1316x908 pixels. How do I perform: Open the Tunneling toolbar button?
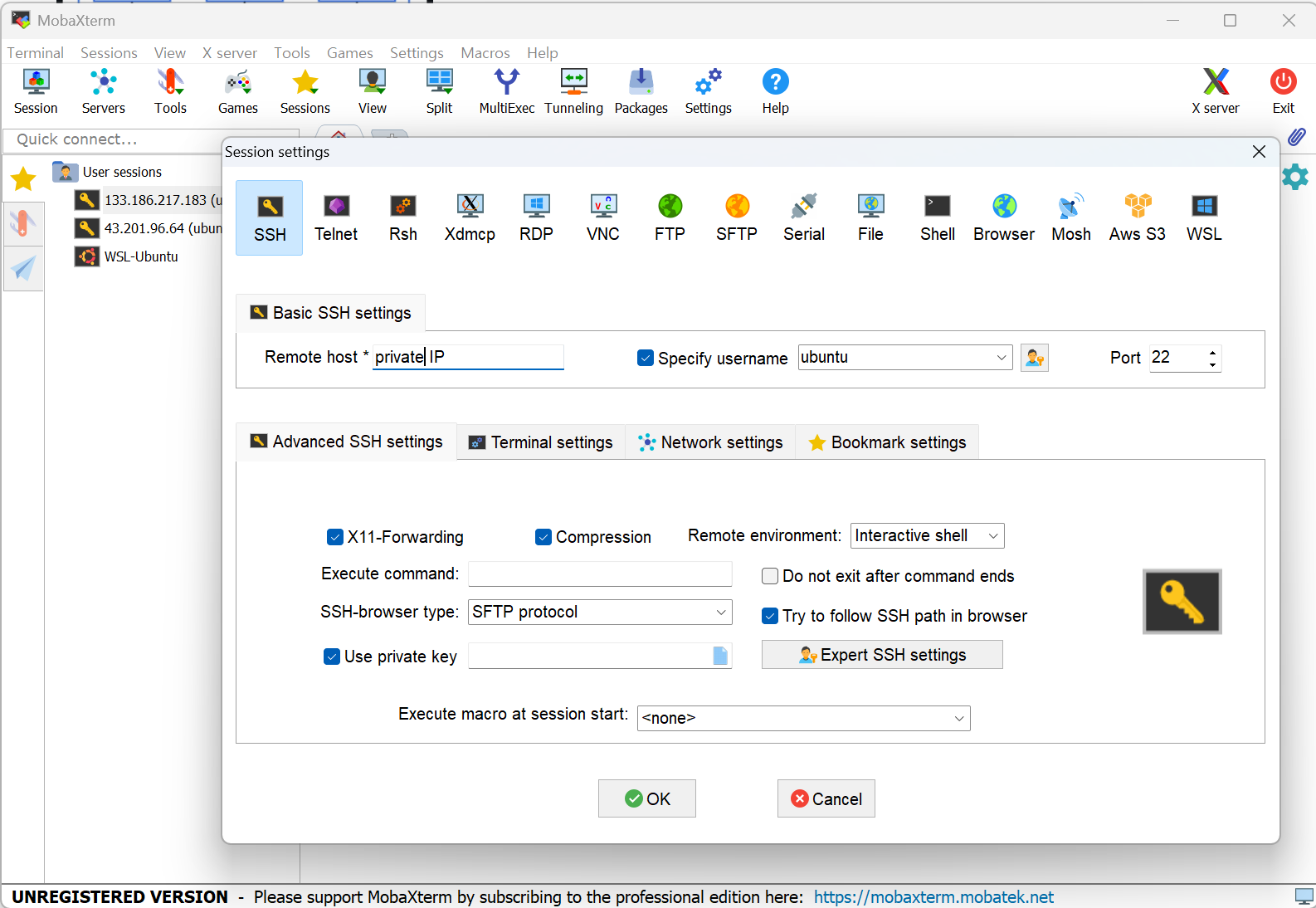click(573, 91)
